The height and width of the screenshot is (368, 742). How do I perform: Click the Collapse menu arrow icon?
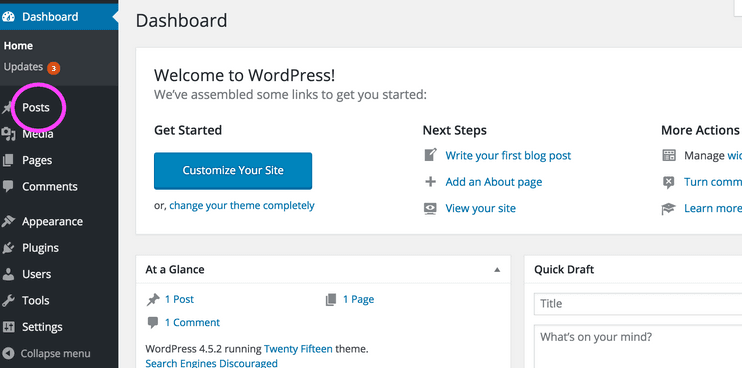[x=8, y=353]
